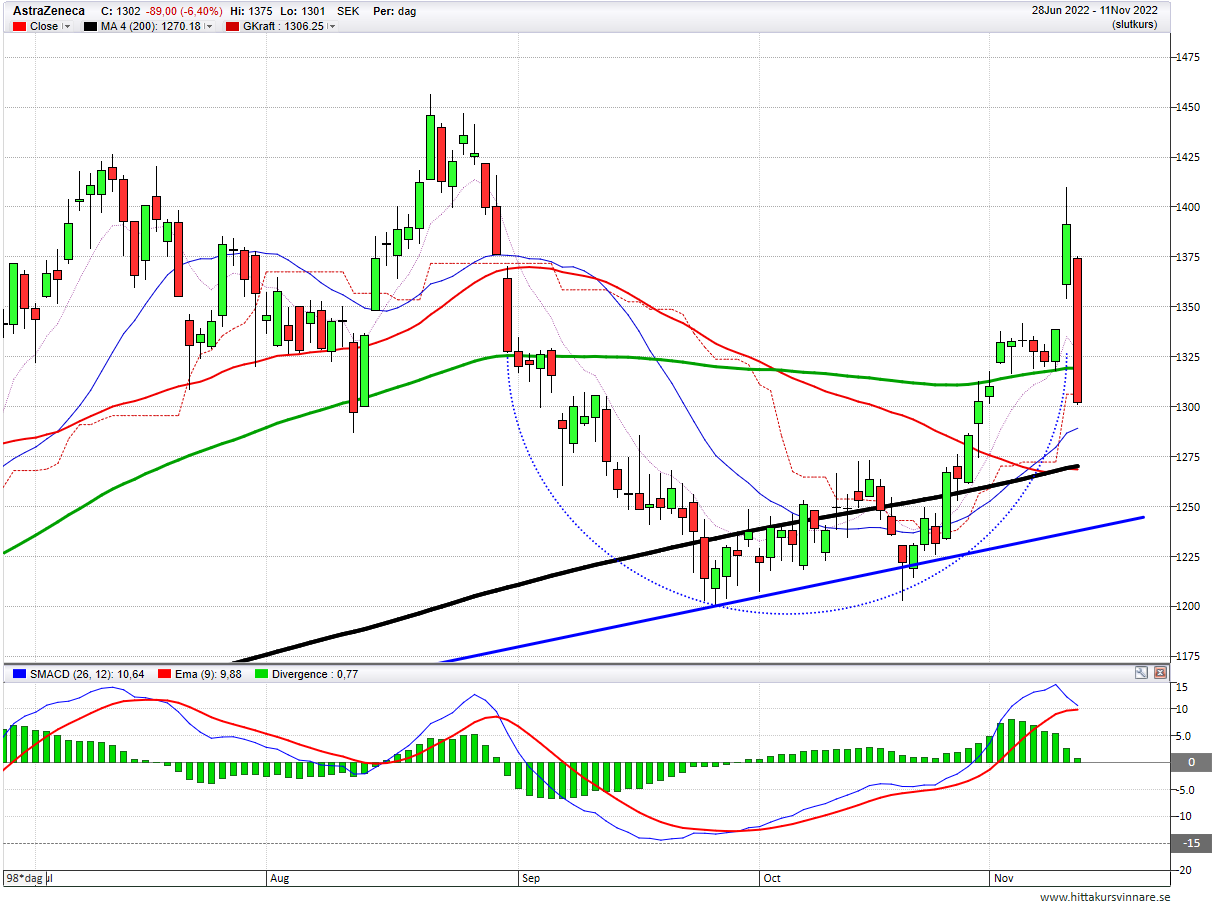Screen dimensions: 1215x902
Task: Click the 'C: 1302' close value
Action: click(x=122, y=11)
